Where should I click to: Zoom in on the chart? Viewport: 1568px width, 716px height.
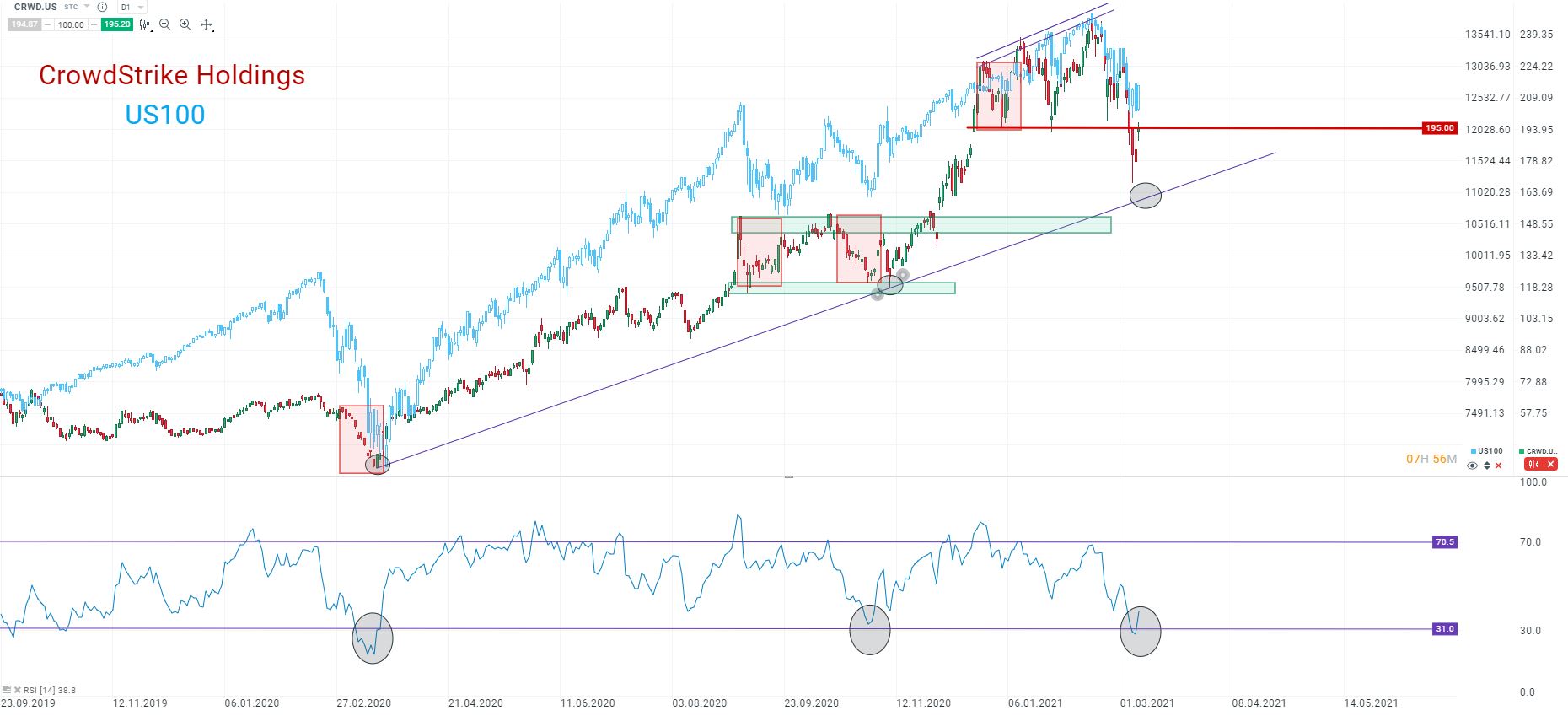pyautogui.click(x=185, y=25)
